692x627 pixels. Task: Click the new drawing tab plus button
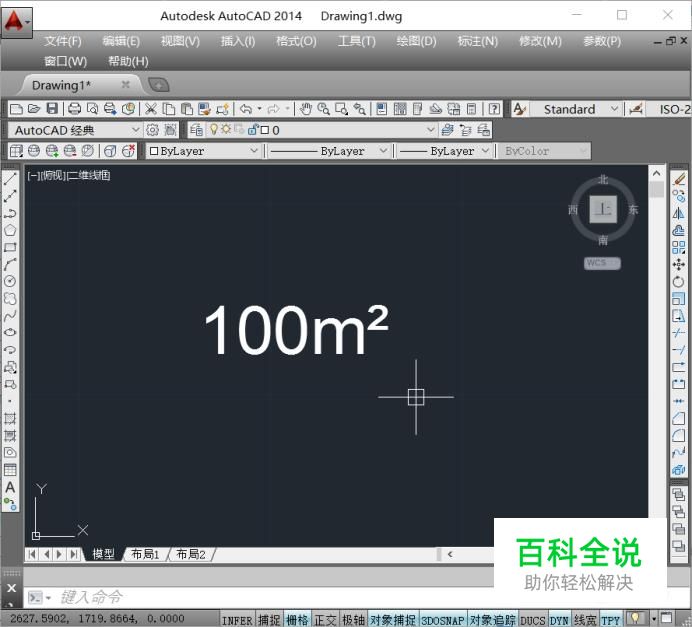[159, 85]
